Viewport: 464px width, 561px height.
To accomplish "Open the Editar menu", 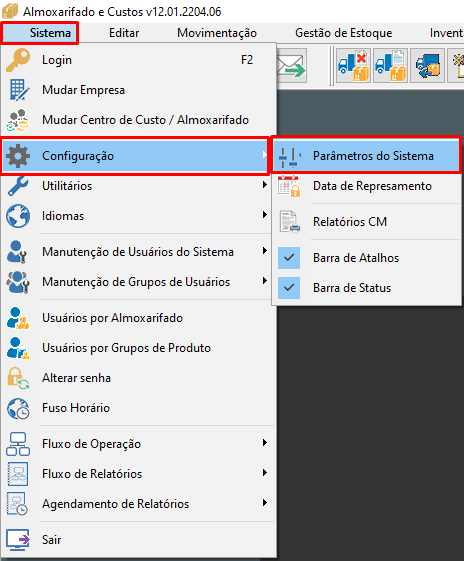I will pyautogui.click(x=124, y=33).
